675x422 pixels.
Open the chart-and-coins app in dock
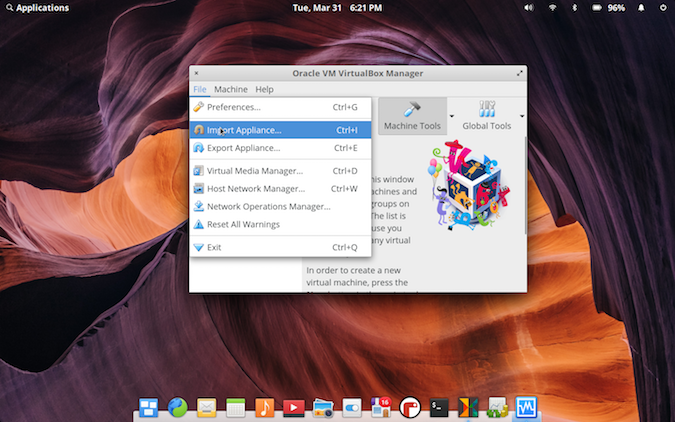coord(497,407)
